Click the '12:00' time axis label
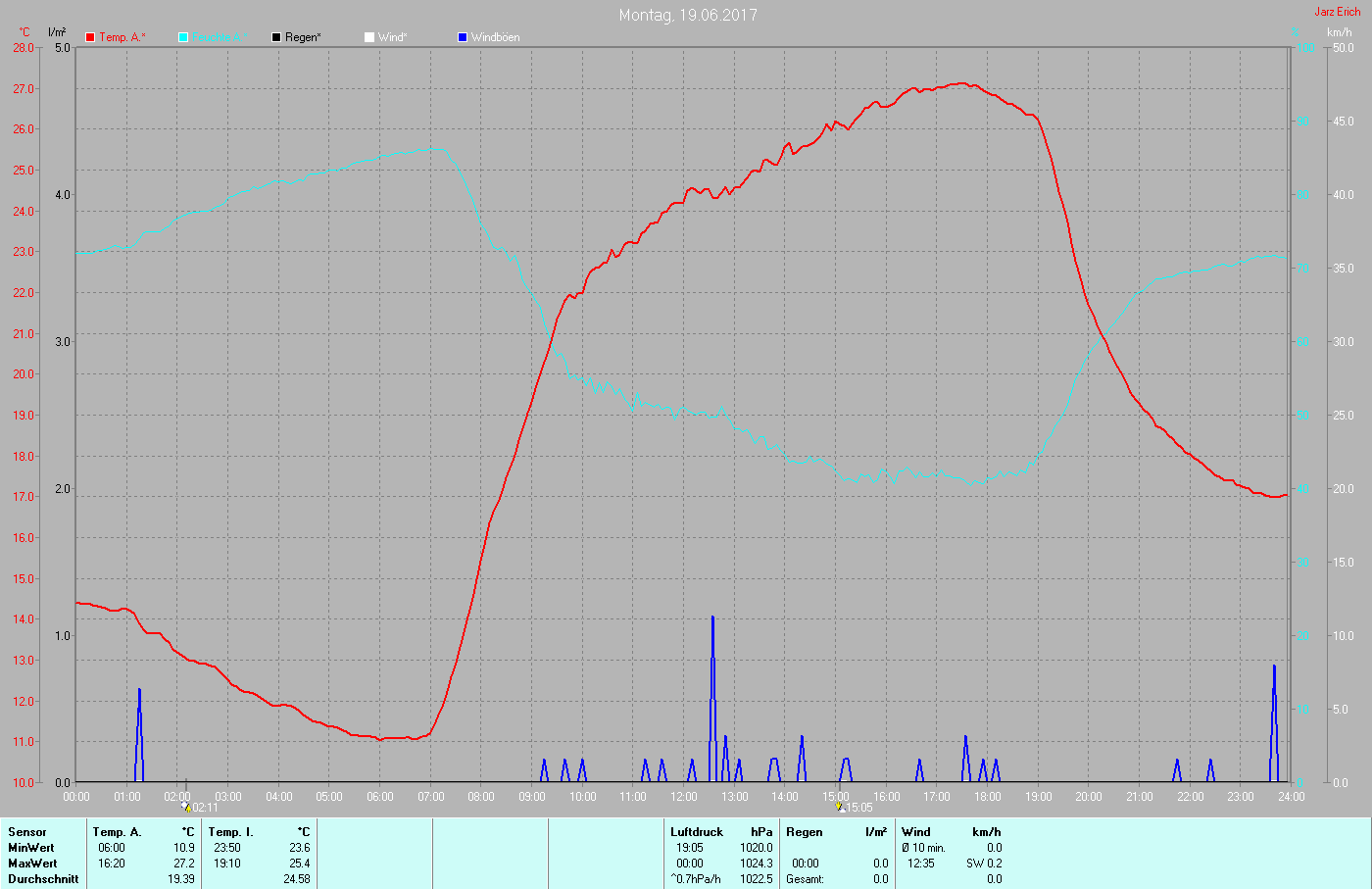This screenshot has height=889, width=1372. (x=684, y=797)
